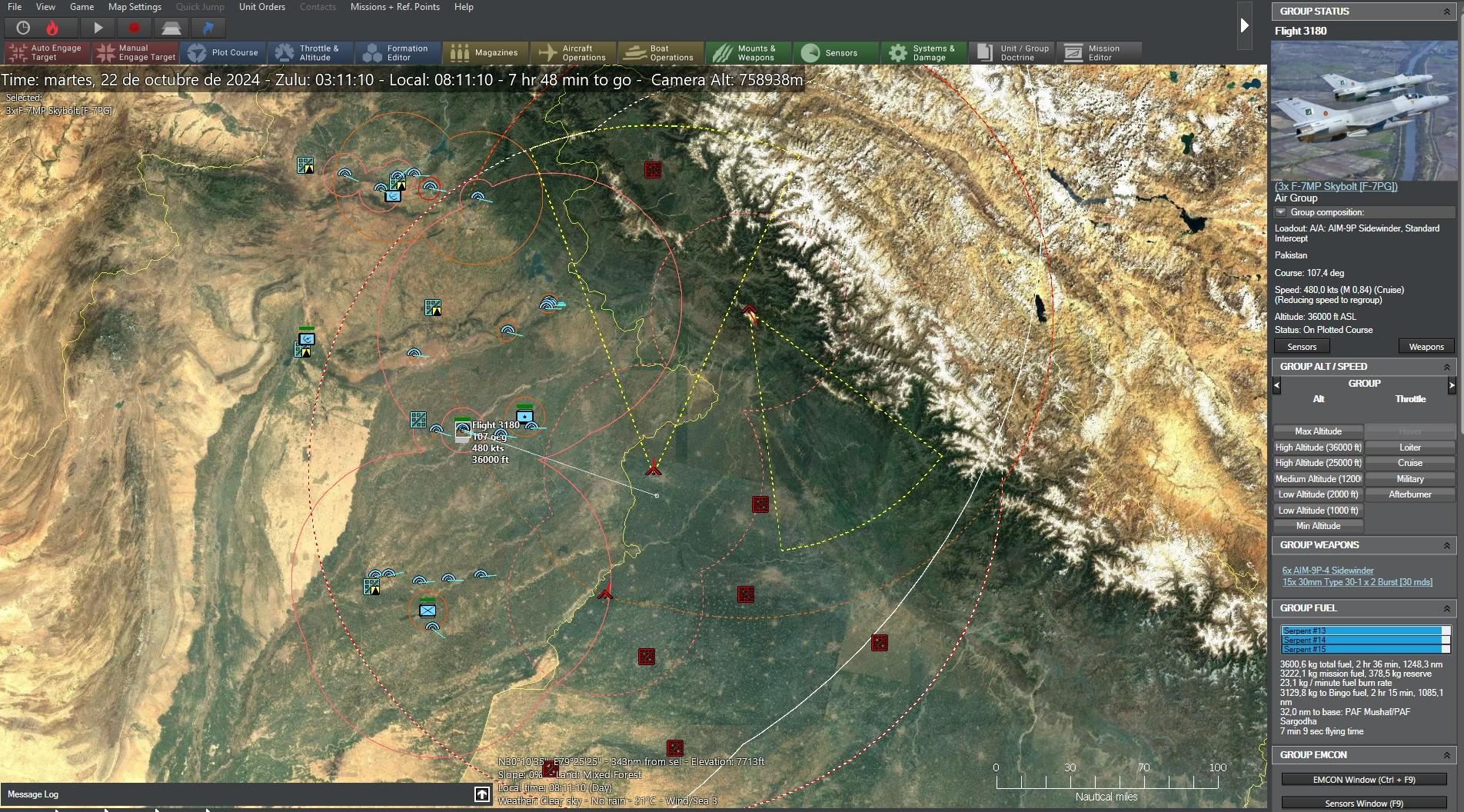Open the Sensors toolbar panel
The width and height of the screenshot is (1464, 812).
[835, 52]
